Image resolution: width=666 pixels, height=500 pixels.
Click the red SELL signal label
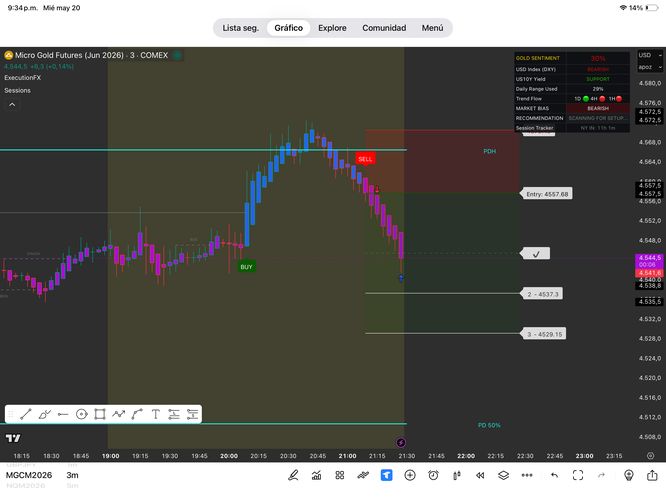pyautogui.click(x=365, y=159)
